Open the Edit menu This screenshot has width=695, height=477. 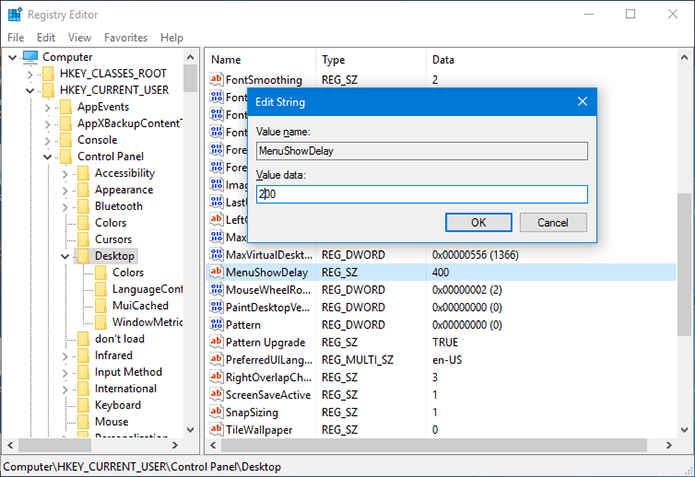[x=46, y=38]
